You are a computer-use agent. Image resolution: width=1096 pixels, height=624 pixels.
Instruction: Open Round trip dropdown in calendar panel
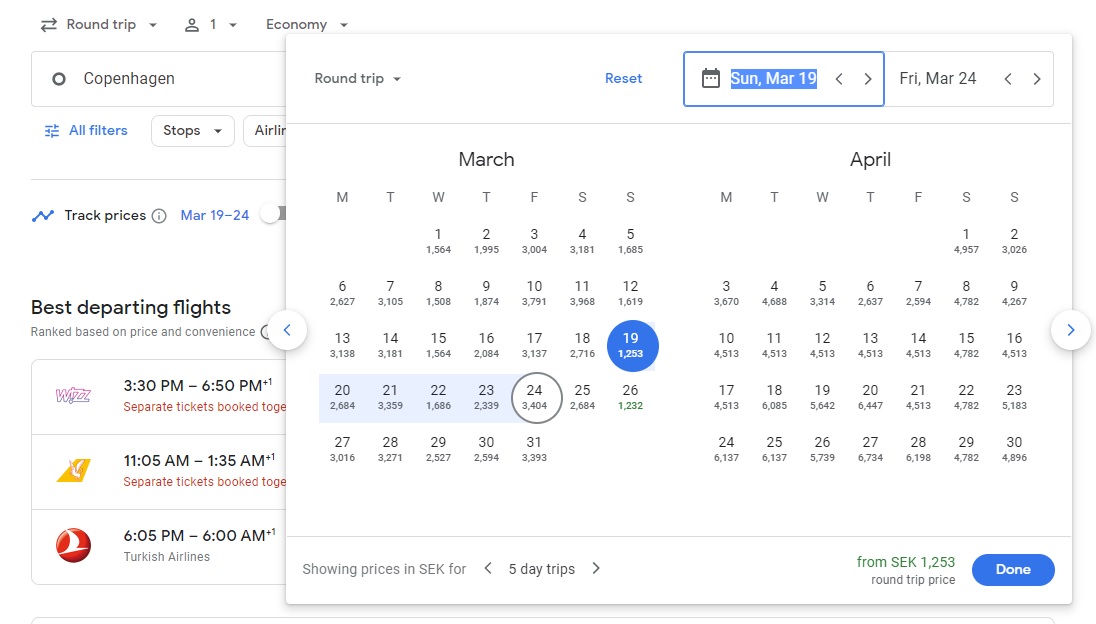[357, 79]
